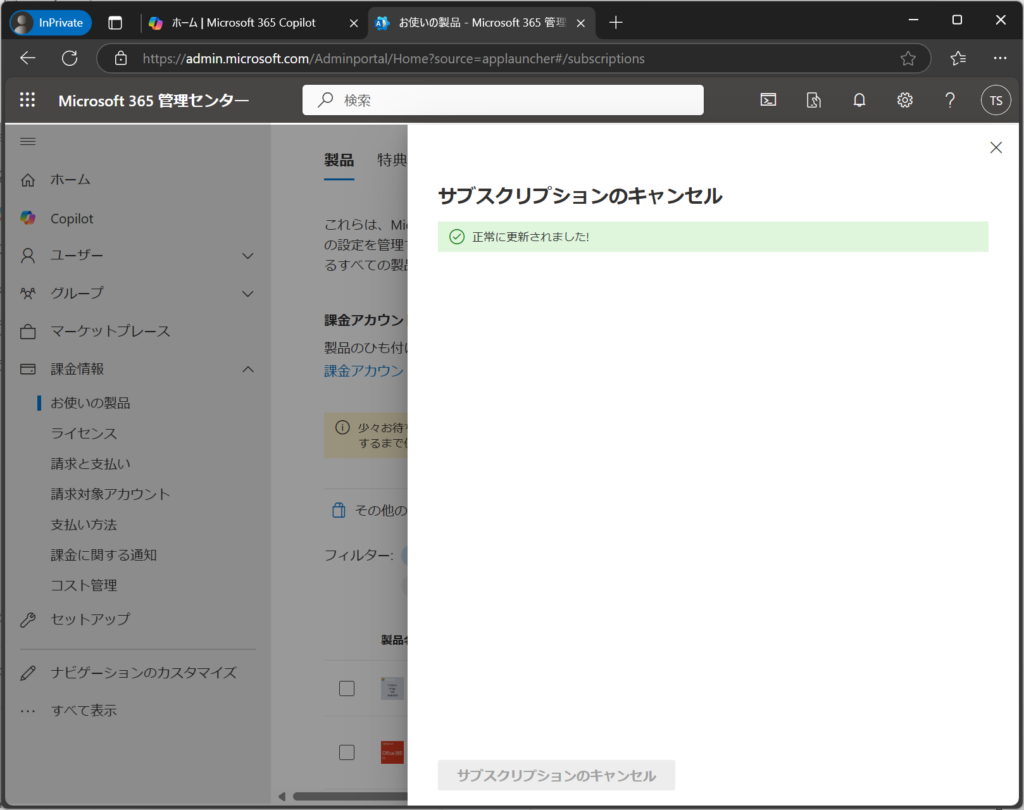Collapse the navigation hamburger menu
Viewport: 1024px width, 810px height.
click(x=28, y=142)
